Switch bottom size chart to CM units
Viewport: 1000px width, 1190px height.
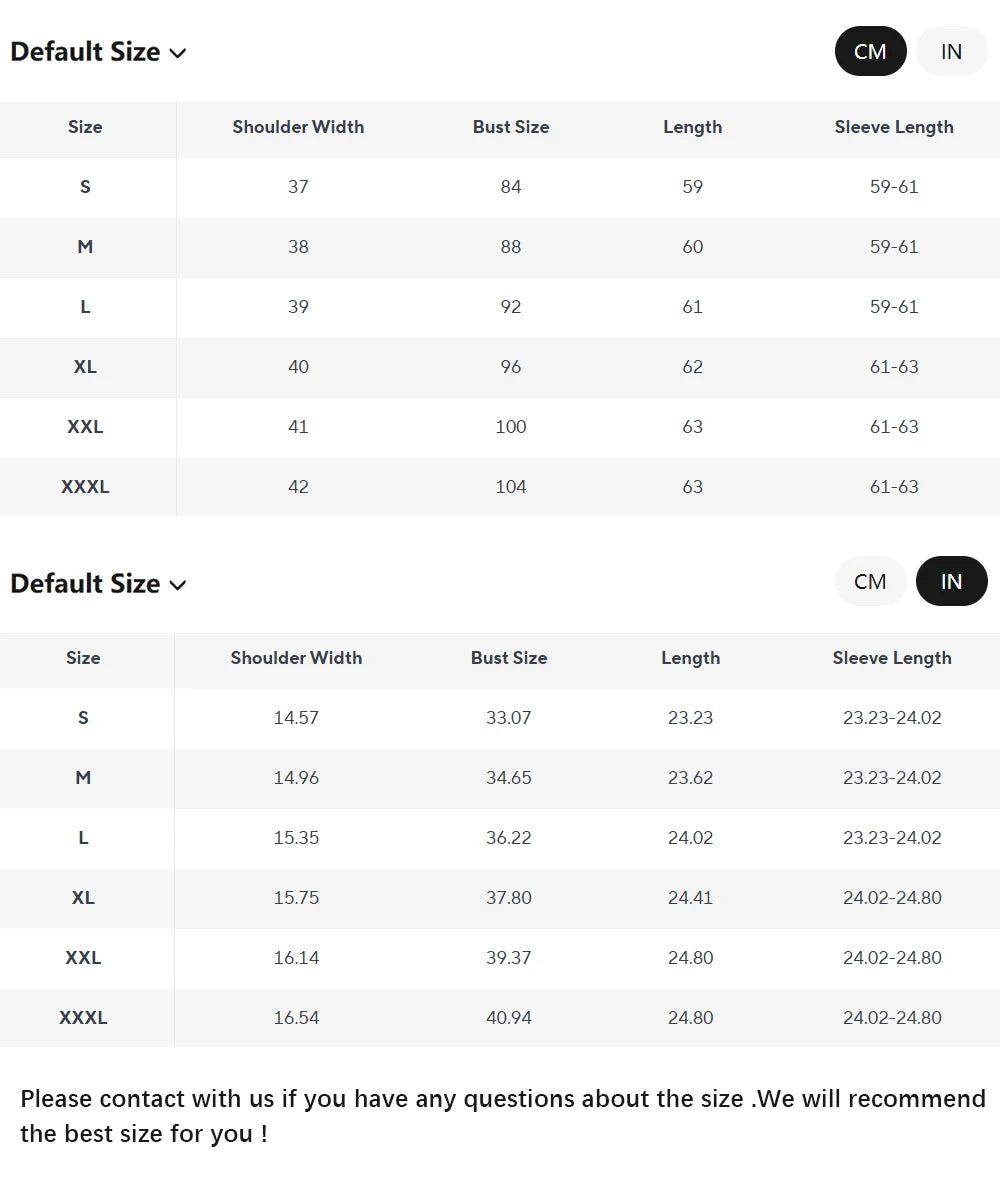point(870,581)
